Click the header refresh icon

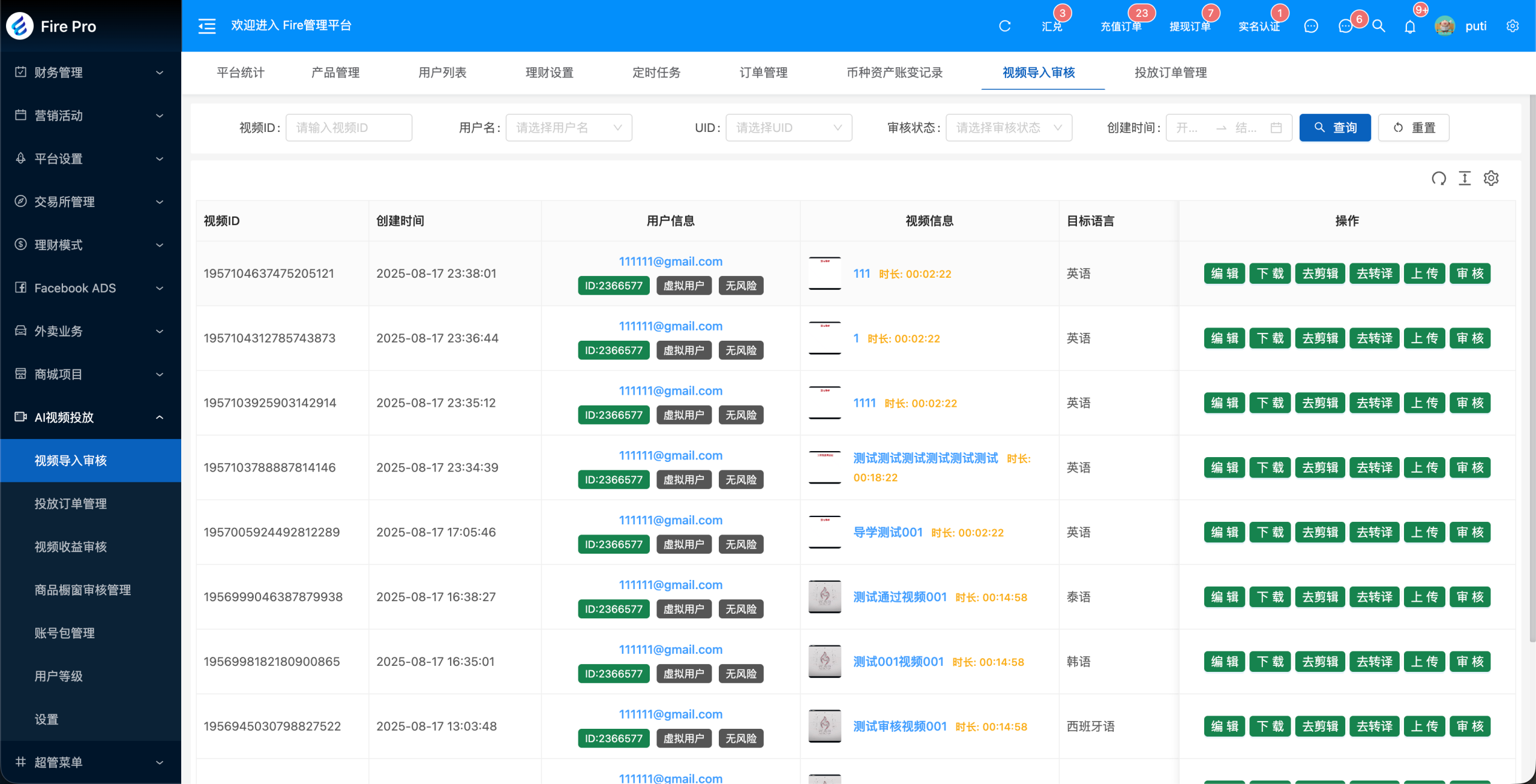[x=1005, y=26]
